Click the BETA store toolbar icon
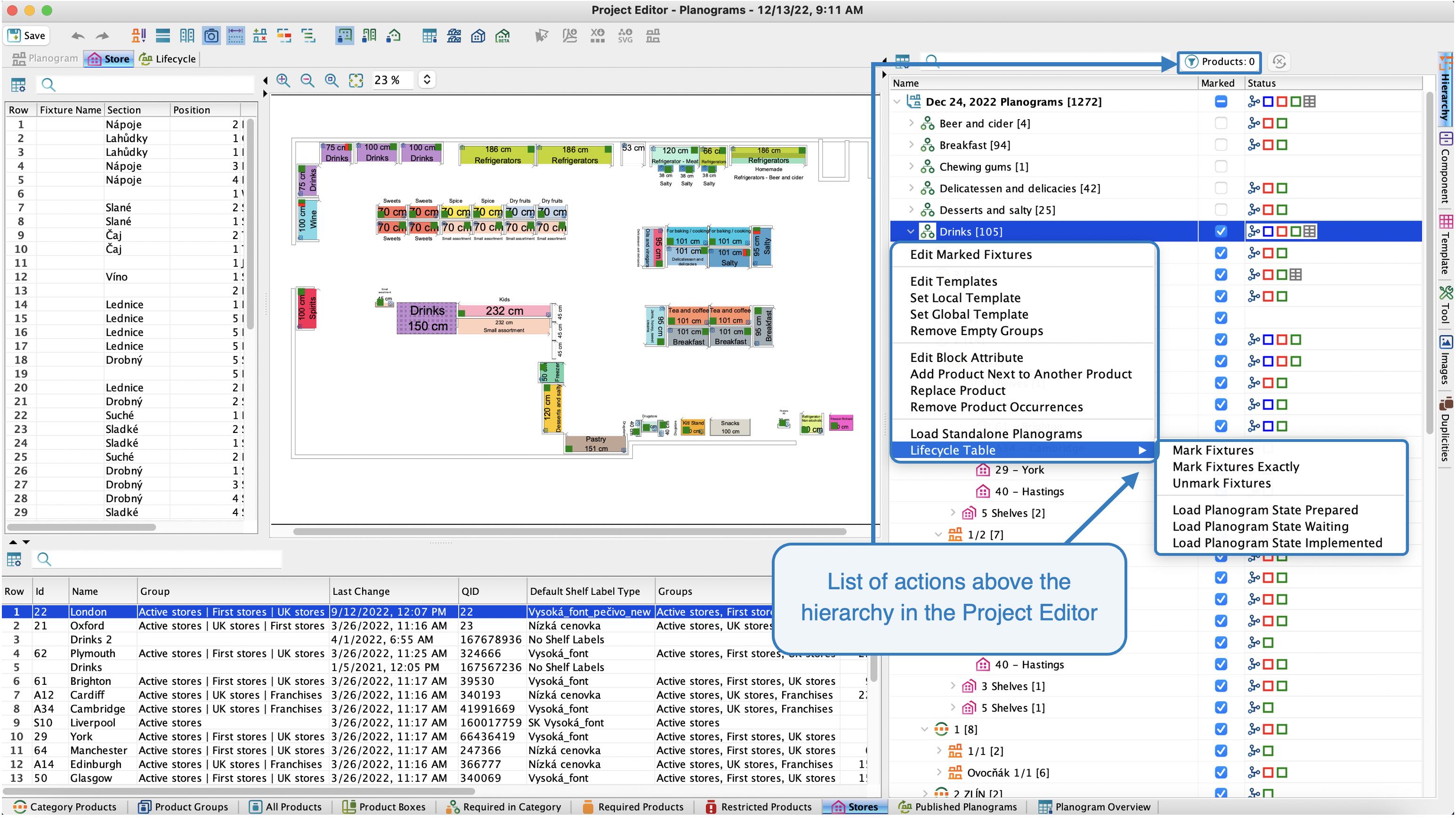This screenshot has height=818, width=1456. point(502,36)
